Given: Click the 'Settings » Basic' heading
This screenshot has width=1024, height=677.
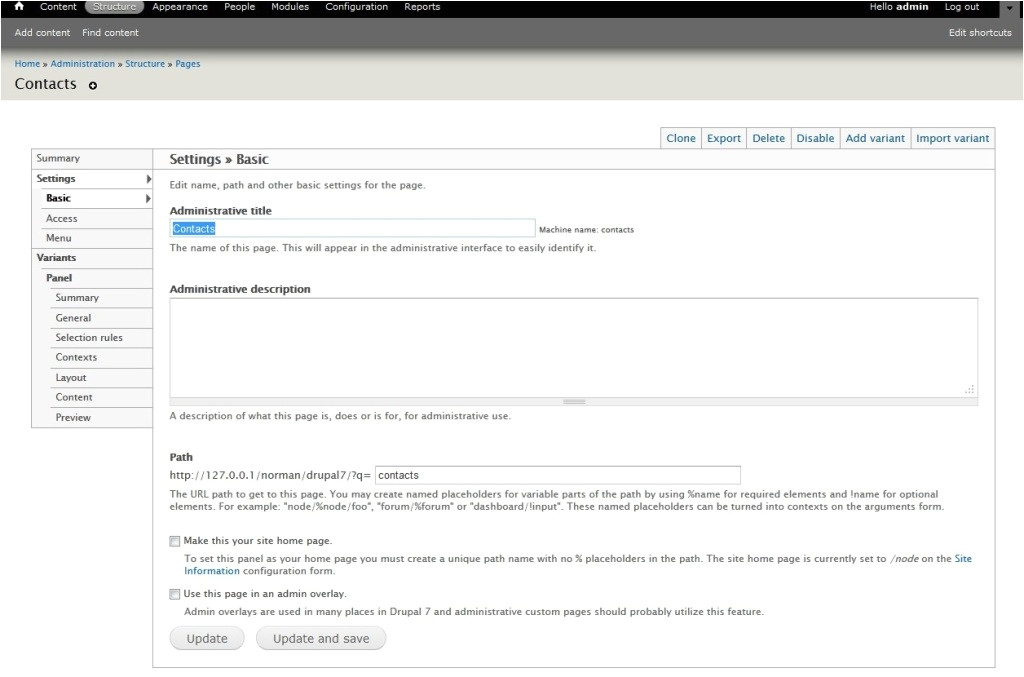Looking at the screenshot, I should (x=219, y=159).
